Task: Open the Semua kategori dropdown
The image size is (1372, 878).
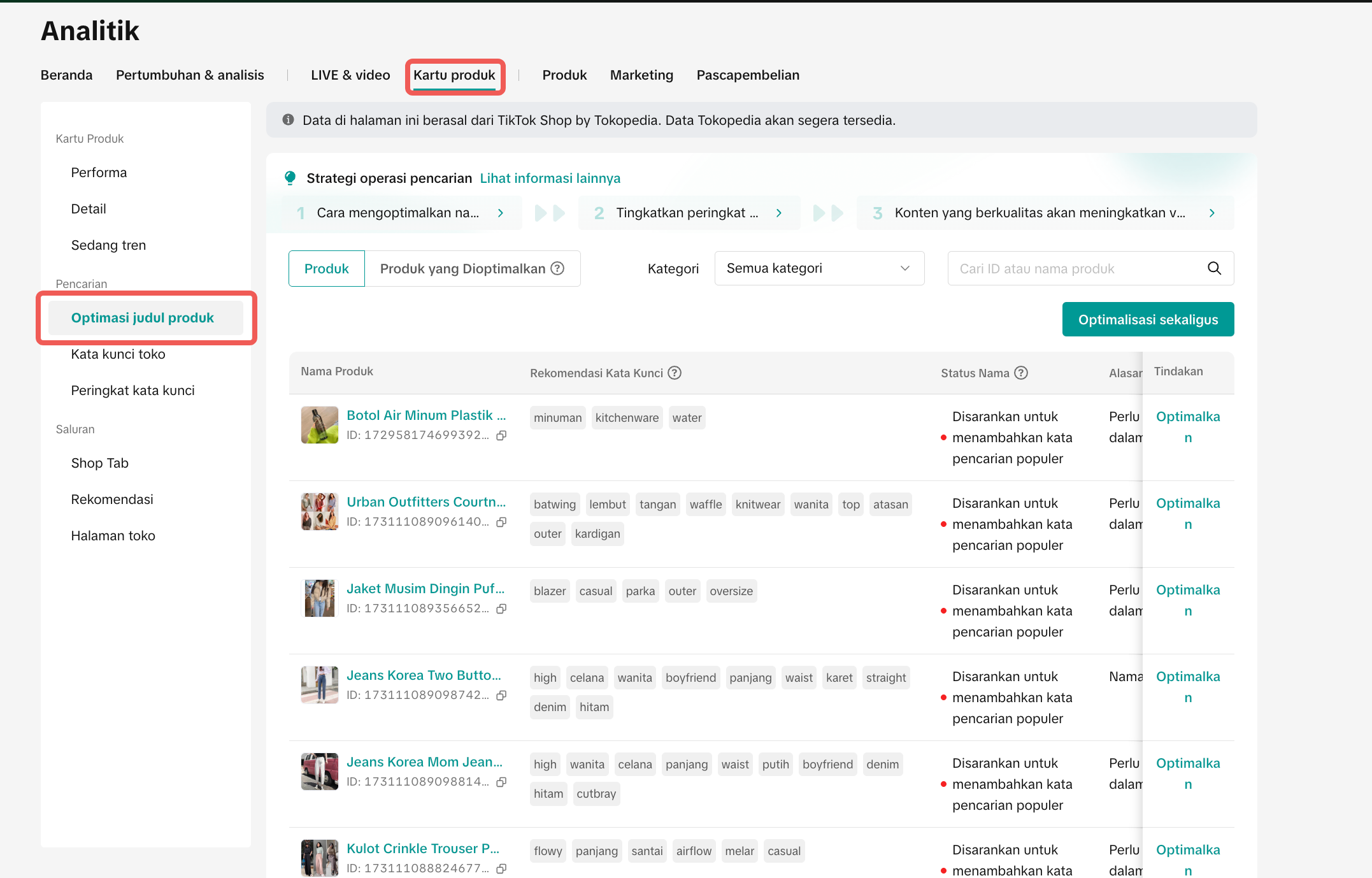Action: point(818,268)
